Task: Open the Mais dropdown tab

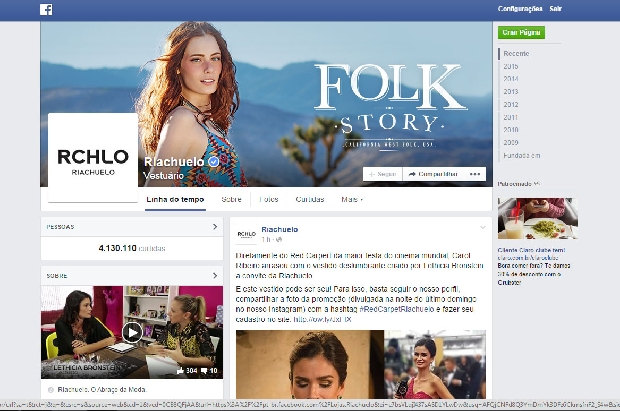Action: tap(352, 199)
